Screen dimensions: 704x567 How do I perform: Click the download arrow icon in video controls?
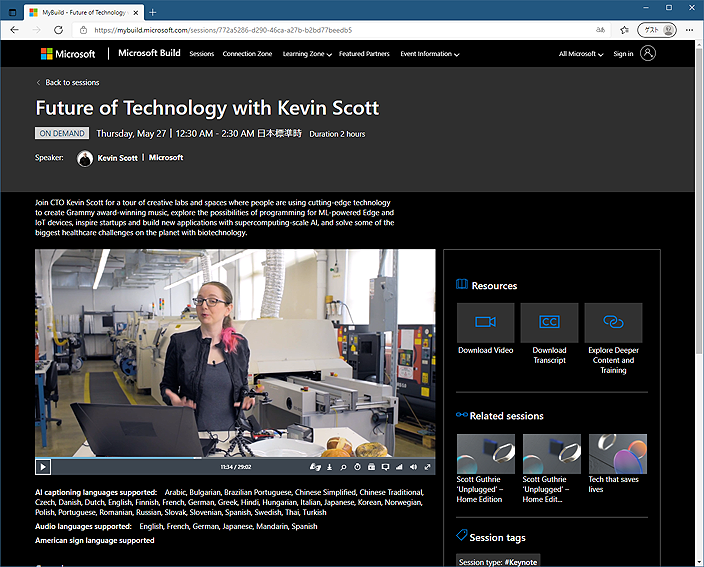329,466
